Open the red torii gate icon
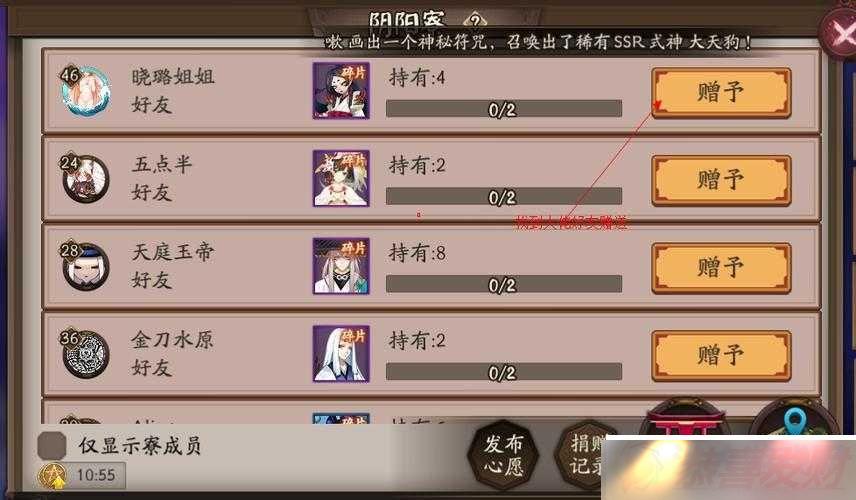 point(686,421)
